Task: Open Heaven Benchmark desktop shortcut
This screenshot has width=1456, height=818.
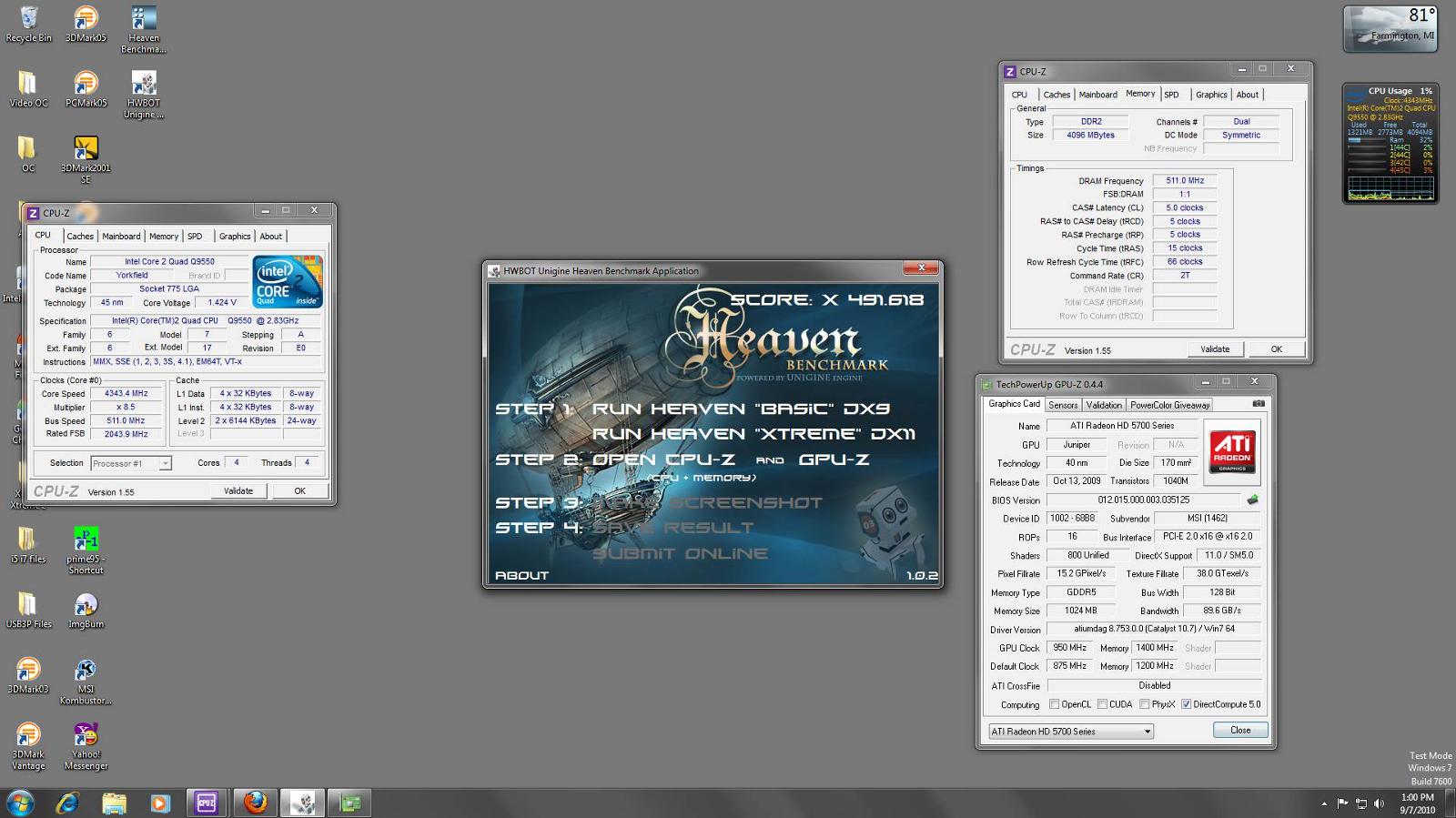Action: 143,30
